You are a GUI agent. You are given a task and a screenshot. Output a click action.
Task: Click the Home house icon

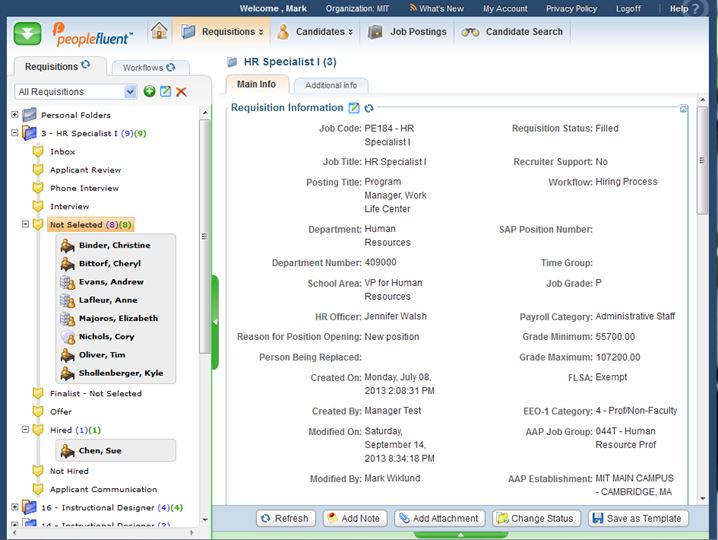tap(159, 31)
